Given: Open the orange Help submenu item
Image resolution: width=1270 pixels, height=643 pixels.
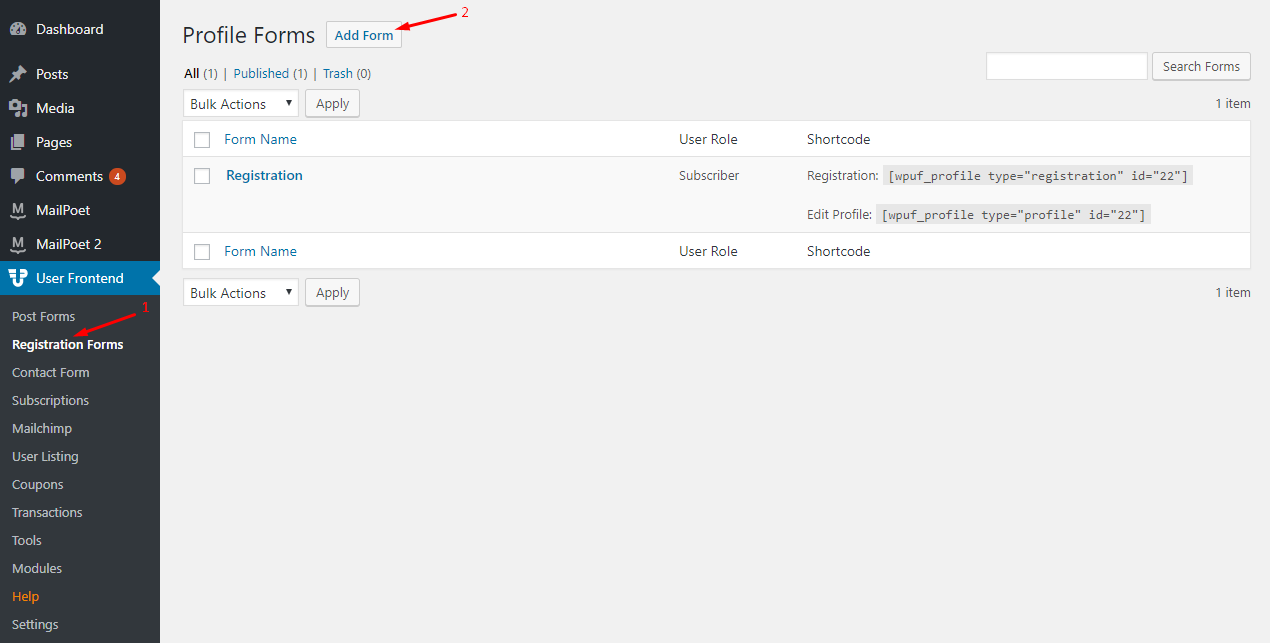Looking at the screenshot, I should coord(26,596).
